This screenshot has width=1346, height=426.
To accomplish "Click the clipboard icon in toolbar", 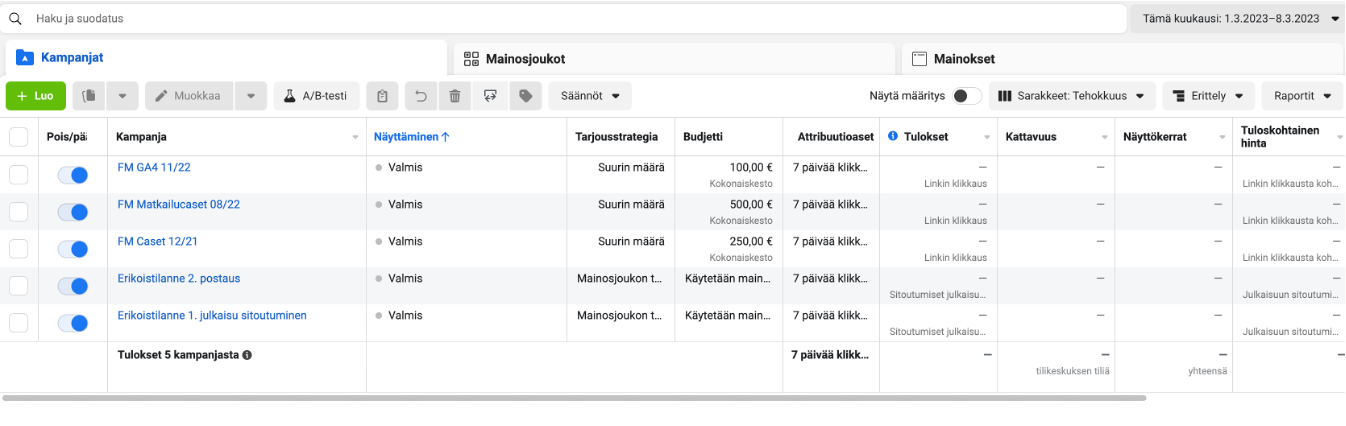I will click(382, 96).
